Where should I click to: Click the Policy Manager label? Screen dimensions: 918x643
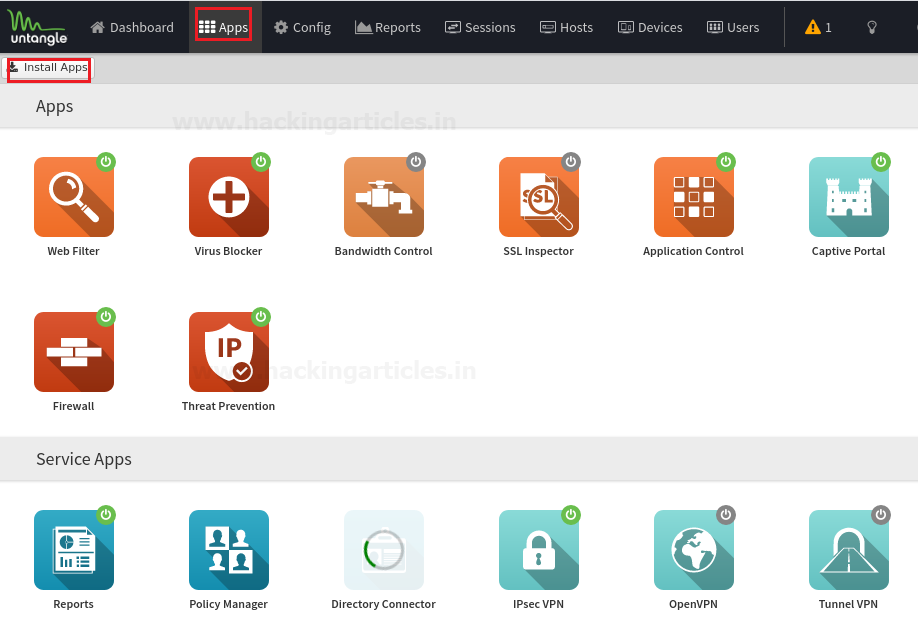[228, 604]
